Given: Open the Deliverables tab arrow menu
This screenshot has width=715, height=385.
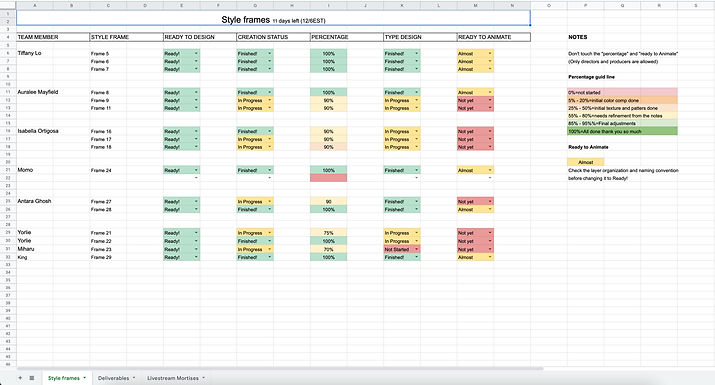Looking at the screenshot, I should click(134, 378).
